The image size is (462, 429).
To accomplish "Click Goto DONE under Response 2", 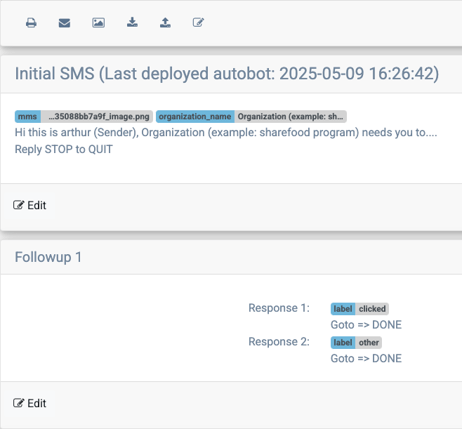I will [x=366, y=358].
